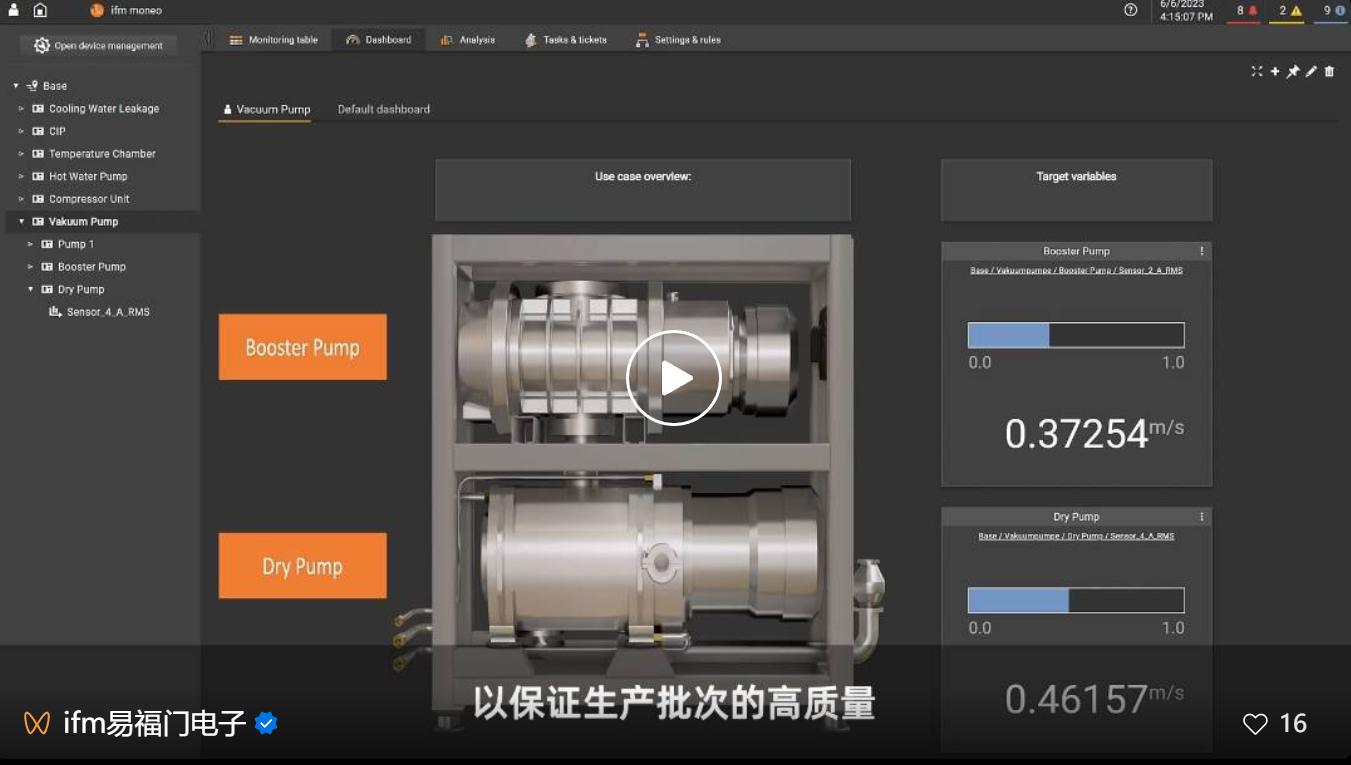Screen dimensions: 1351x765
Task: Expand Cooling Water Leakage node
Action: (21, 109)
